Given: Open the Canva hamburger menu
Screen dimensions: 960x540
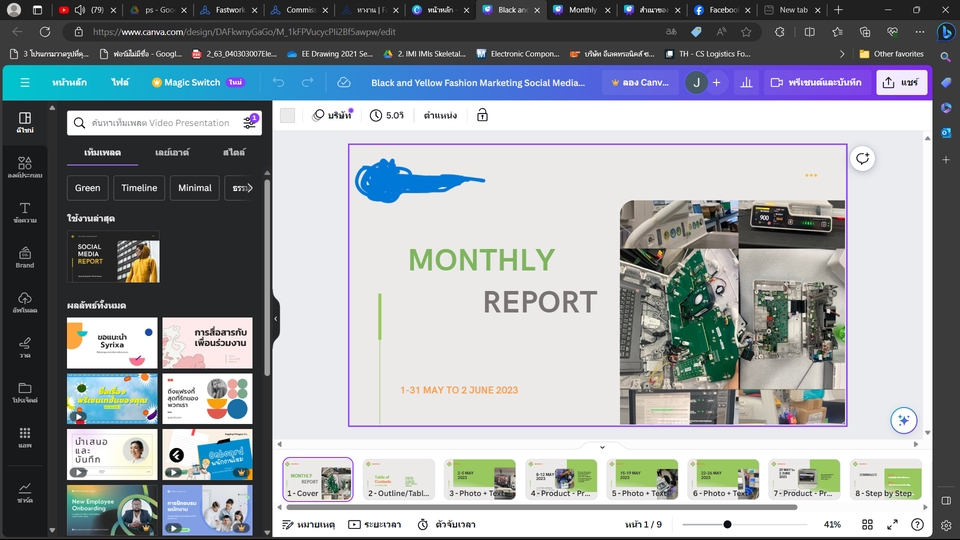Looking at the screenshot, I should [24, 82].
